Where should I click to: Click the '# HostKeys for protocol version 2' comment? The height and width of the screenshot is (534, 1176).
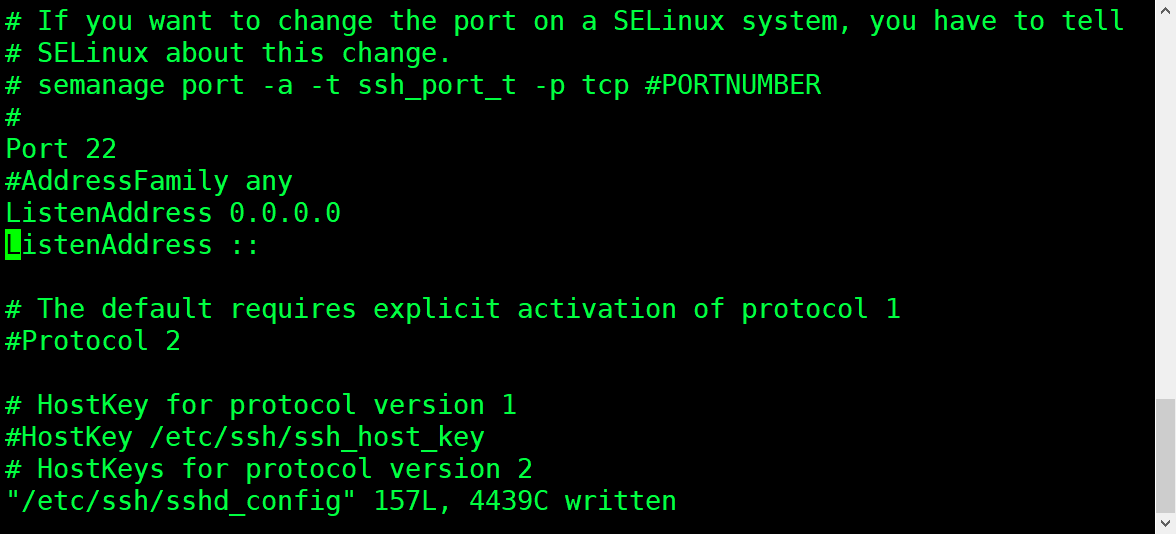pyautogui.click(x=268, y=469)
